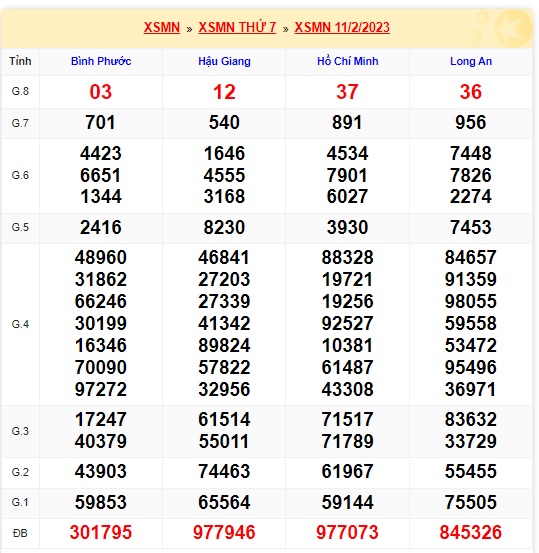
Task: Click G.4 number 48960
Action: pyautogui.click(x=101, y=257)
